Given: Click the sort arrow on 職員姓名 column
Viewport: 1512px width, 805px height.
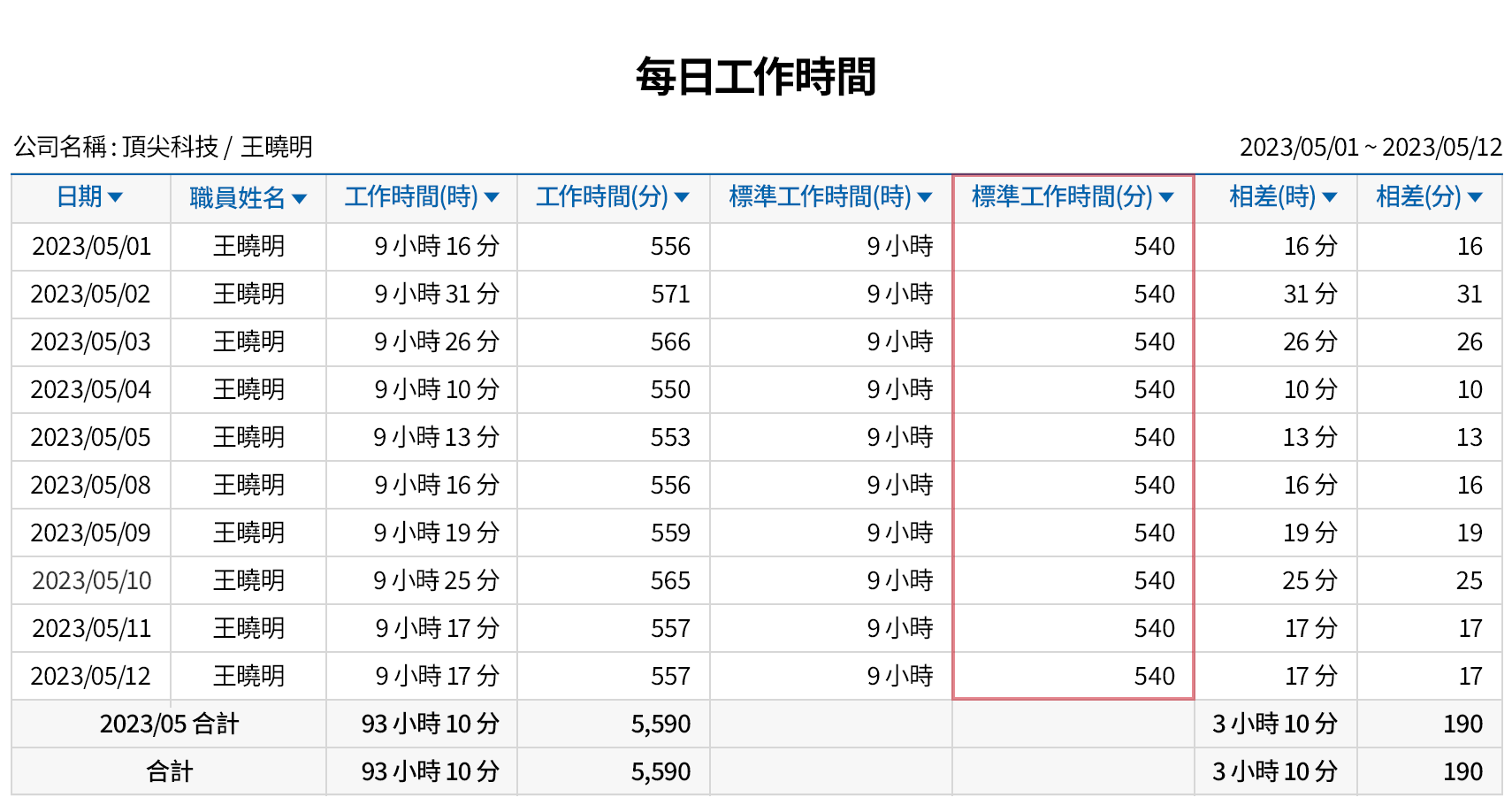Looking at the screenshot, I should pos(301,198).
